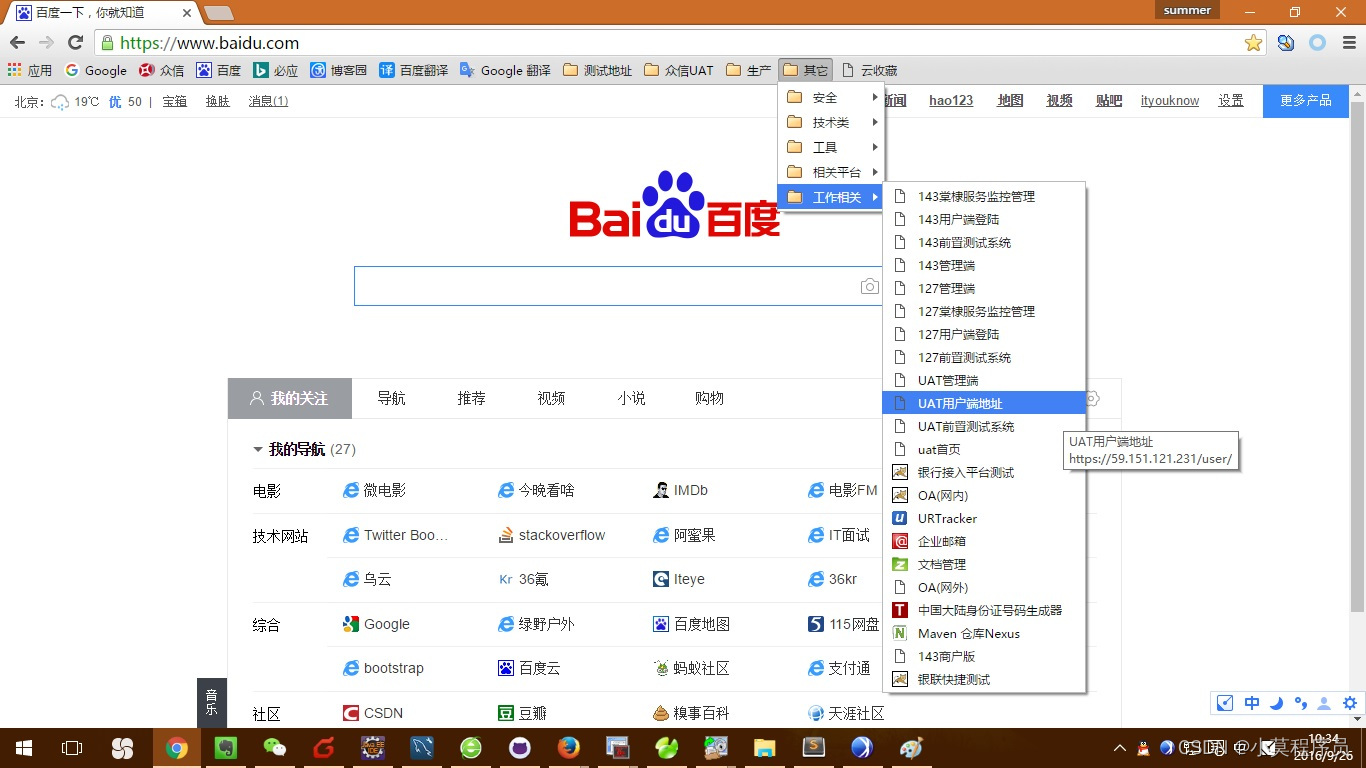The width and height of the screenshot is (1366, 768).
Task: Open UAT前置测试系统 bookmark
Action: click(984, 426)
